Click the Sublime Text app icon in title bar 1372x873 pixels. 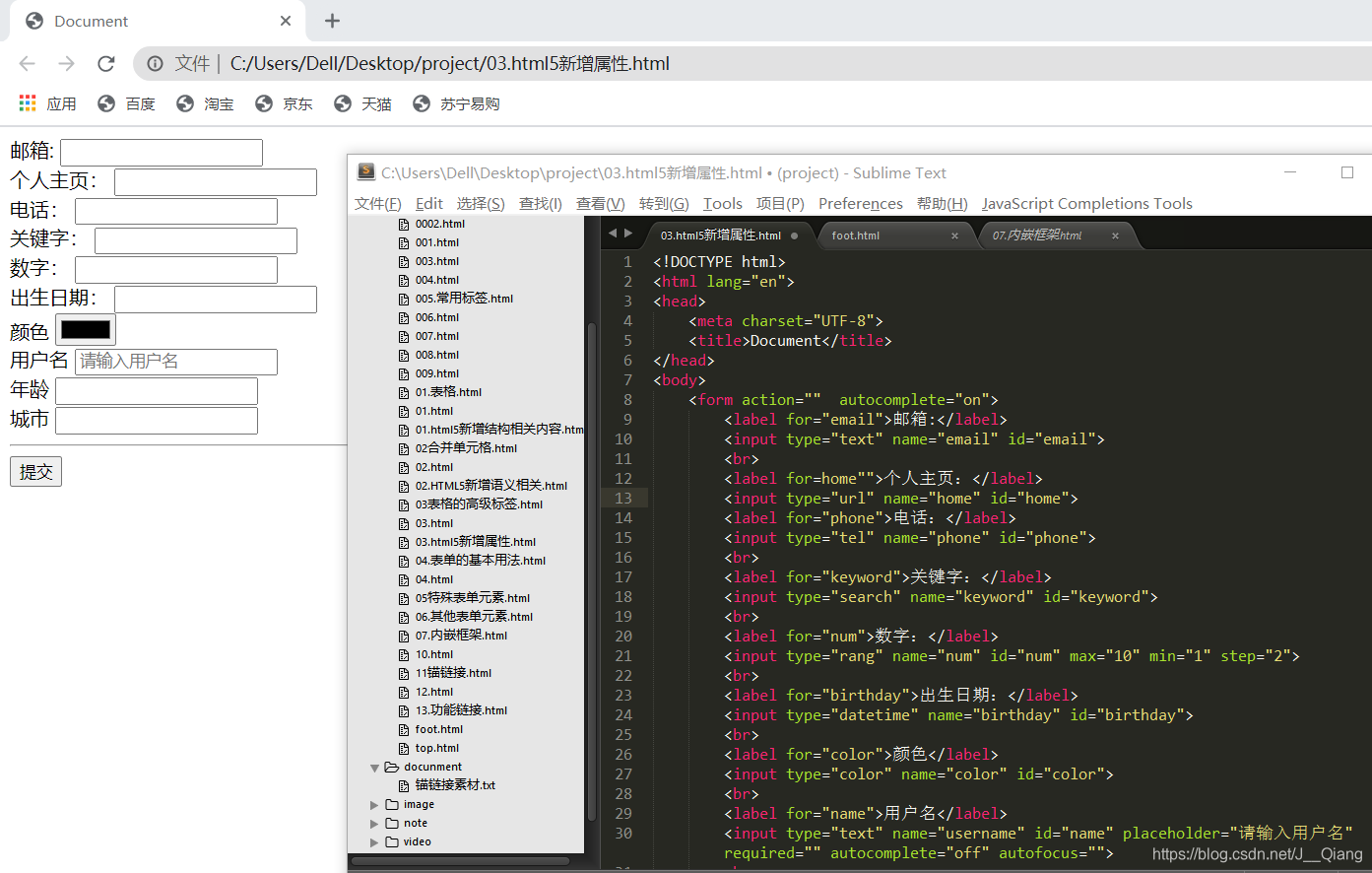pyautogui.click(x=365, y=172)
